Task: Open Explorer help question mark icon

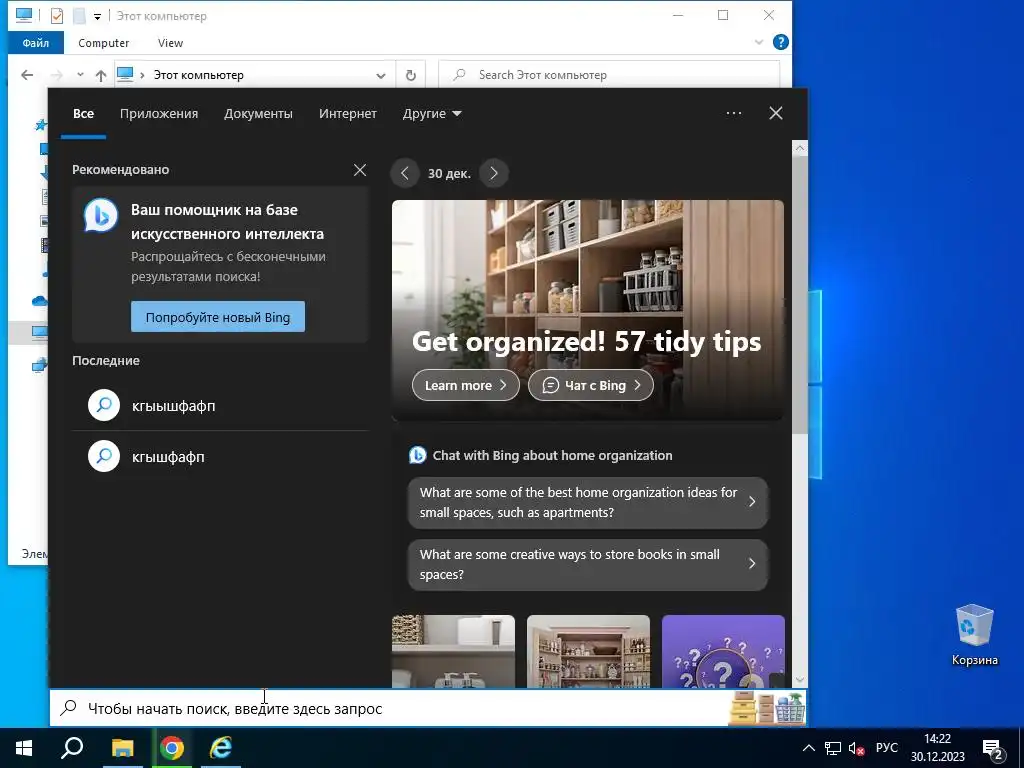Action: 780,42
